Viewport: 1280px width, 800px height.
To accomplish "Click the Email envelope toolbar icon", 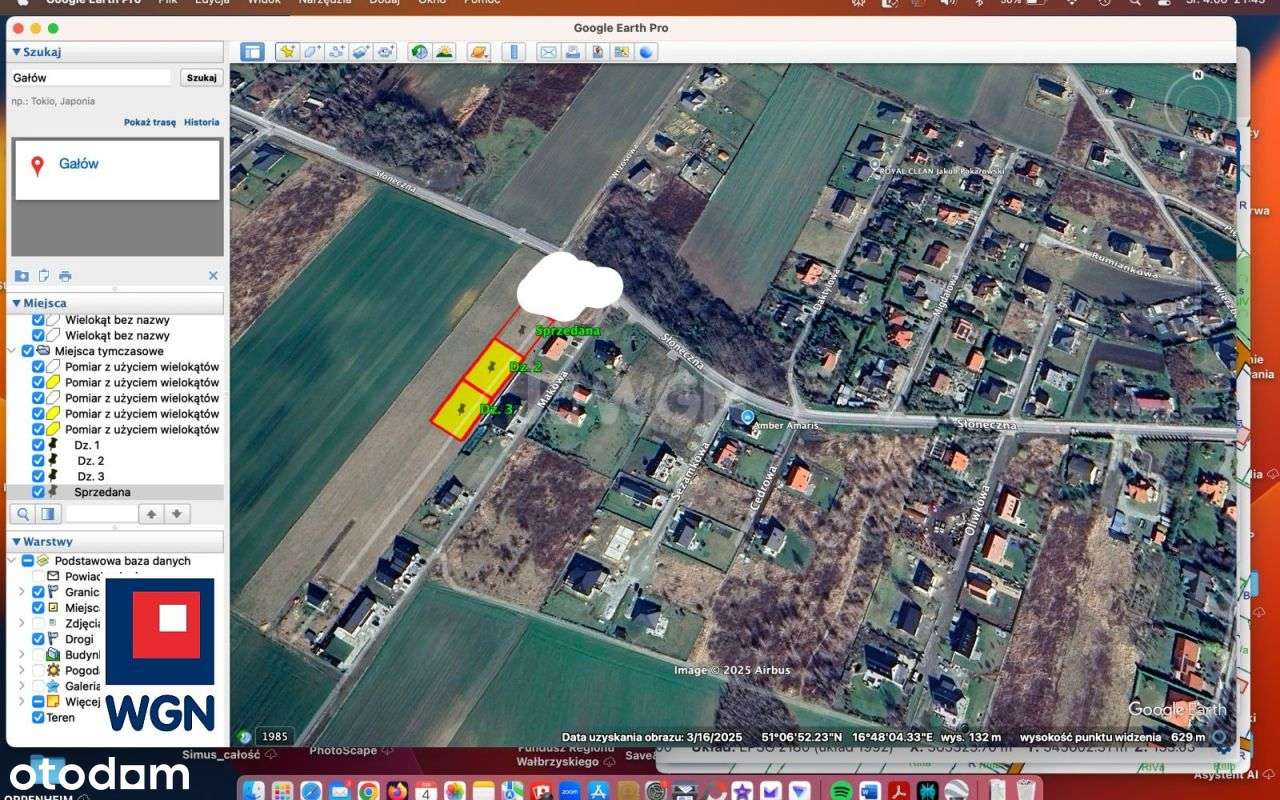I will [548, 51].
